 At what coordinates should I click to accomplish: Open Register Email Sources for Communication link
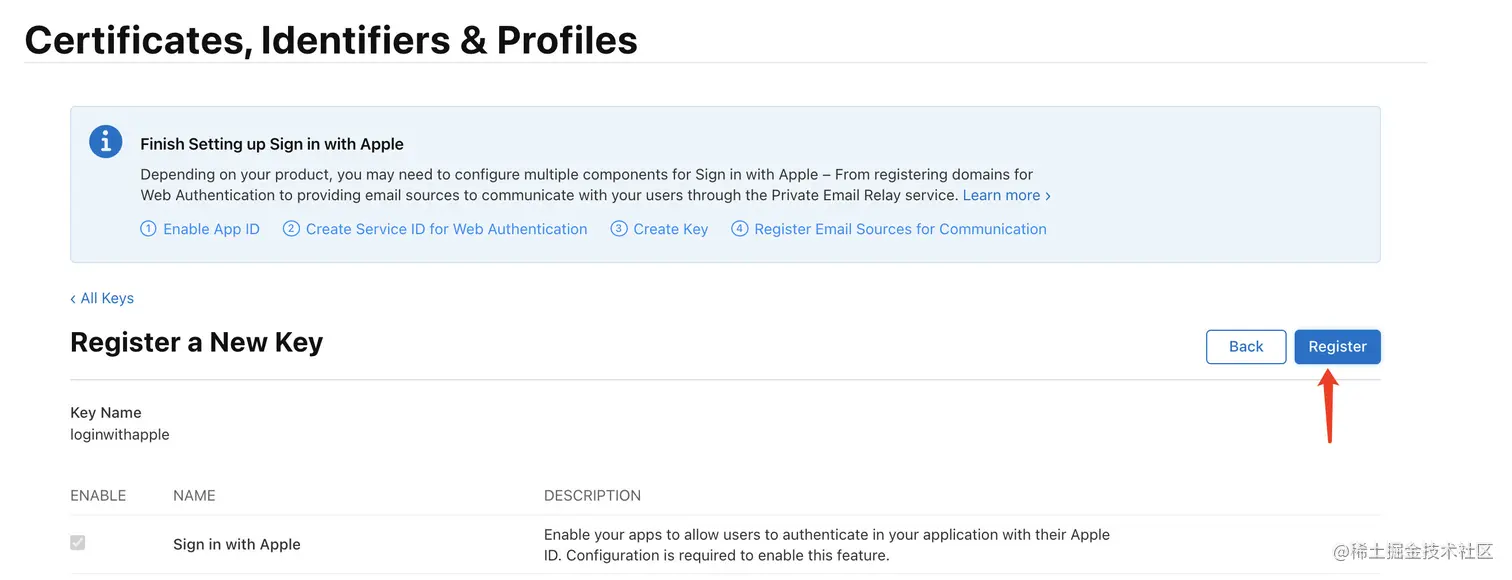click(900, 229)
